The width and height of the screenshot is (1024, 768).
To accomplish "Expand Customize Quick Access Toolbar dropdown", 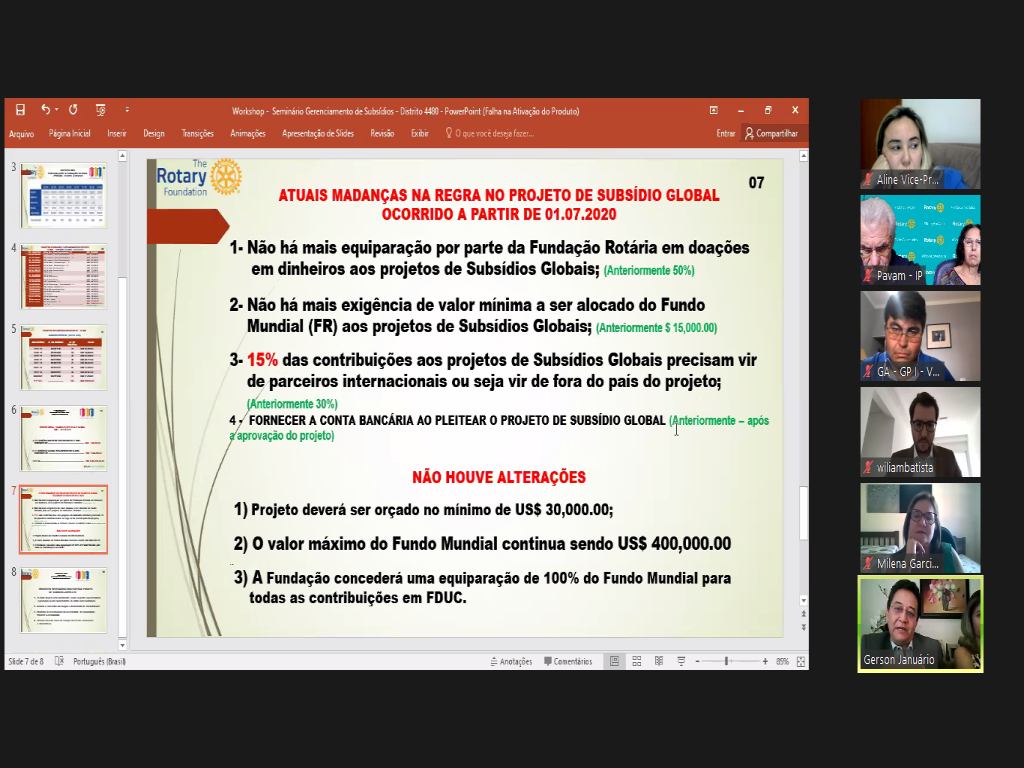I will point(127,110).
